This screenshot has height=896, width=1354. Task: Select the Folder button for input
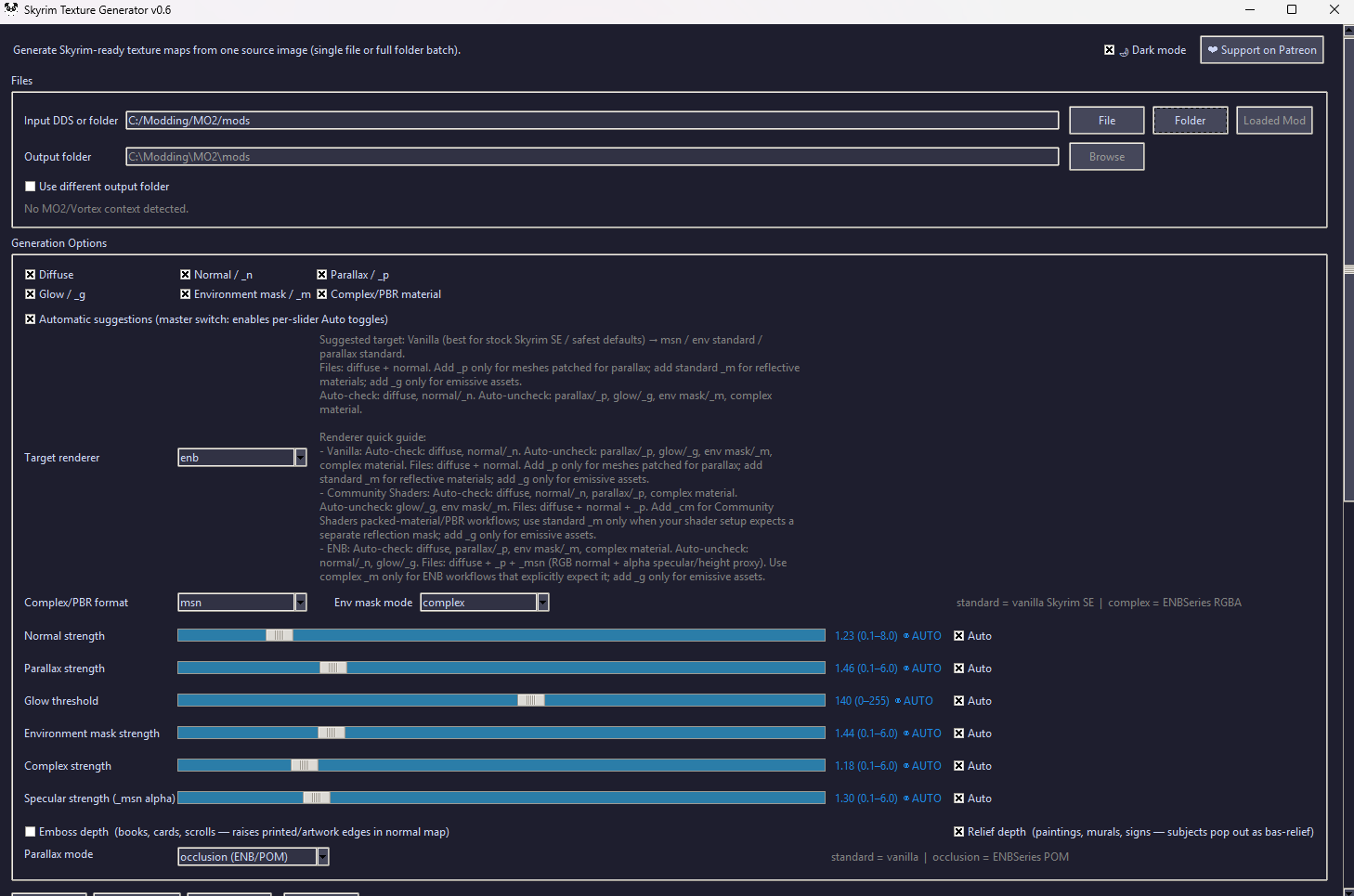1191,121
